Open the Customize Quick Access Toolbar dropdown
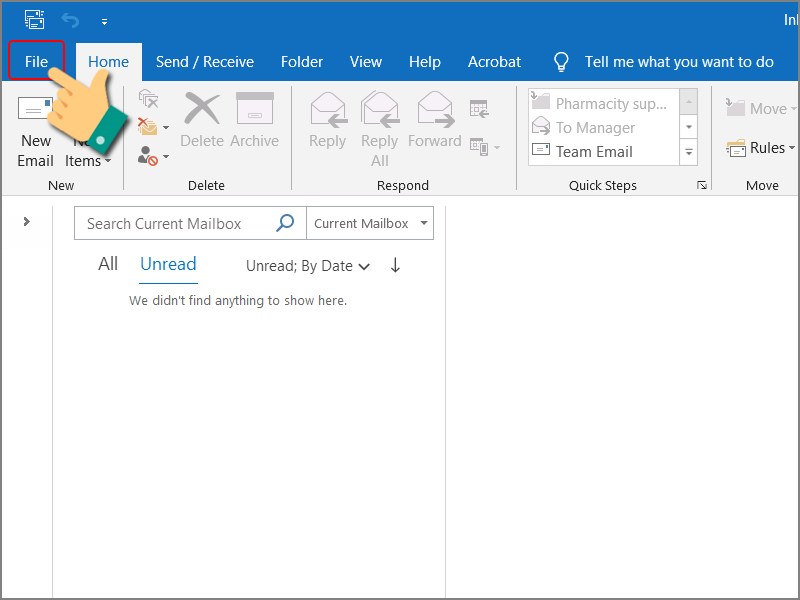Screen dimensions: 800x600 point(104,21)
